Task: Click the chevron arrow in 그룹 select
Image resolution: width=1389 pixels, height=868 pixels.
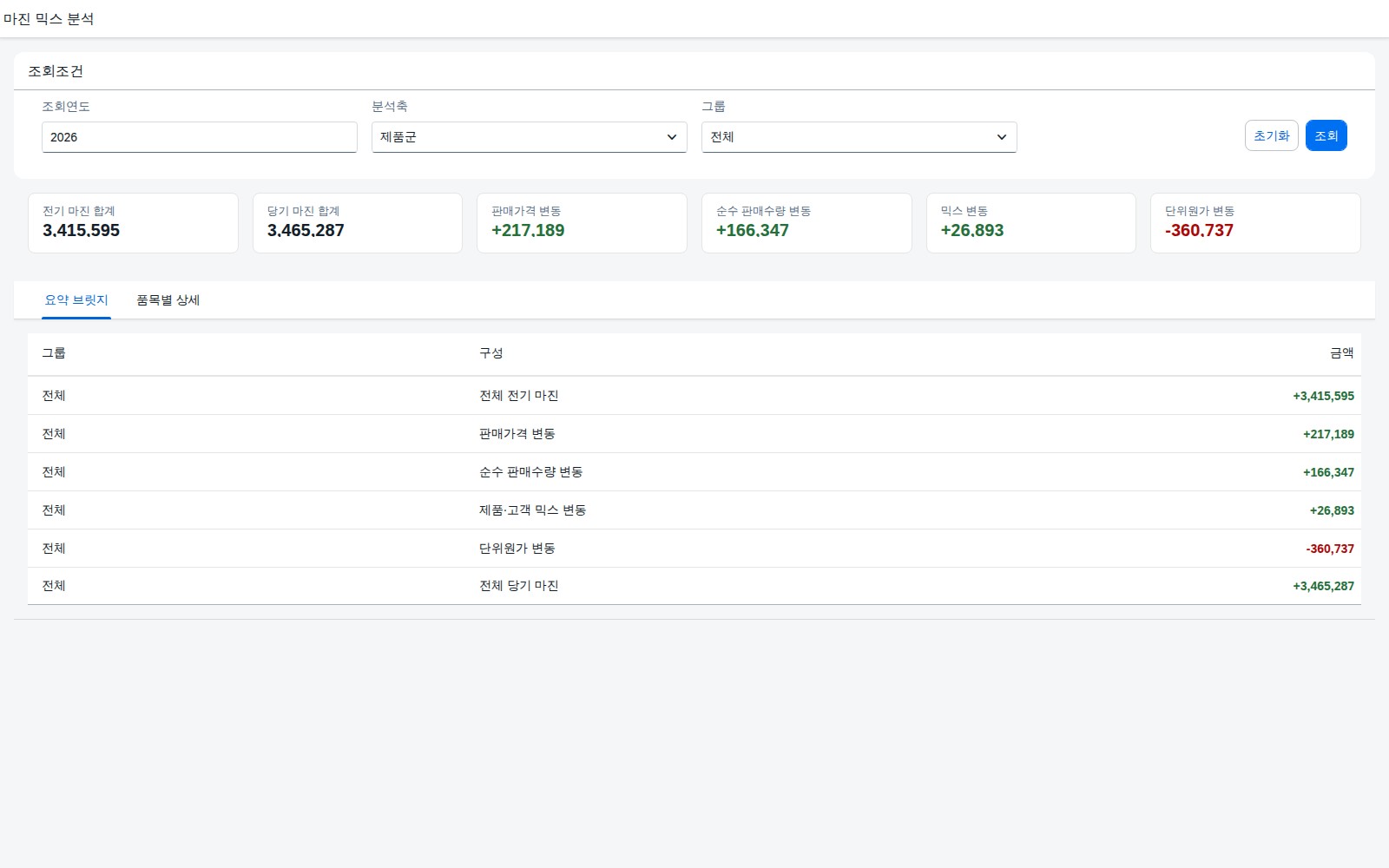Action: pyautogui.click(x=1001, y=137)
